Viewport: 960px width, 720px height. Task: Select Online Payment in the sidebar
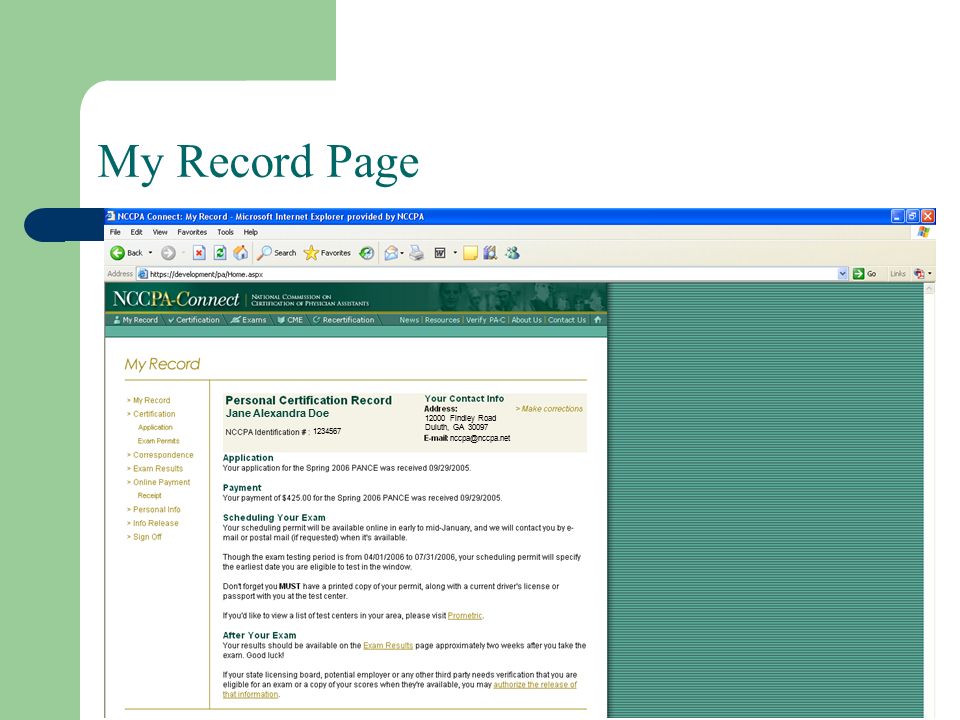pyautogui.click(x=162, y=482)
